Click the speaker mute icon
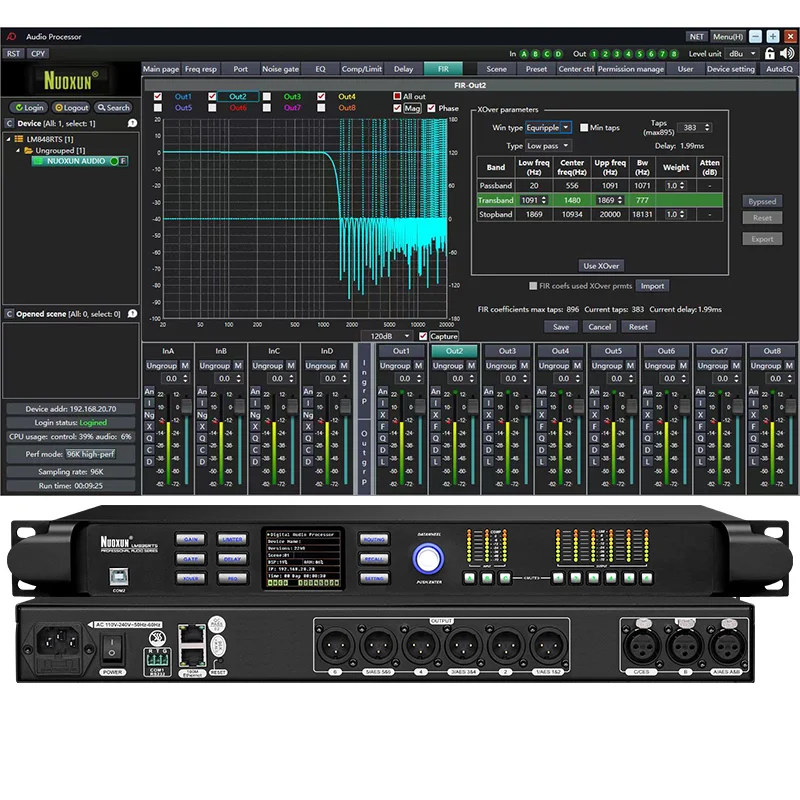 click(789, 53)
